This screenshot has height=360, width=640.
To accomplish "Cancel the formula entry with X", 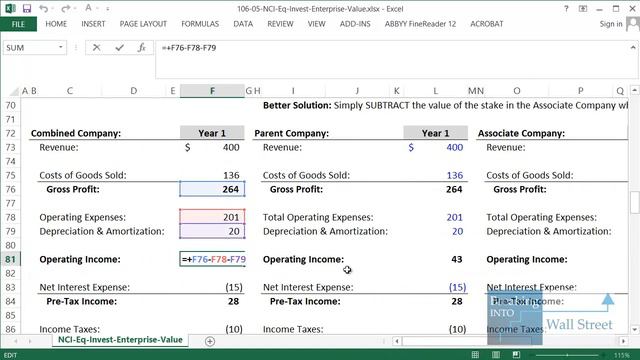I will pyautogui.click(x=96, y=48).
